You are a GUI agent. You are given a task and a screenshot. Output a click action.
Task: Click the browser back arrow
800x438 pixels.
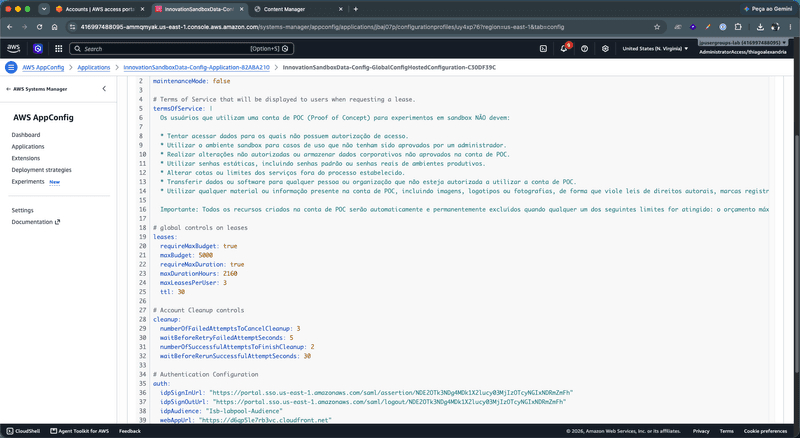pos(10,27)
